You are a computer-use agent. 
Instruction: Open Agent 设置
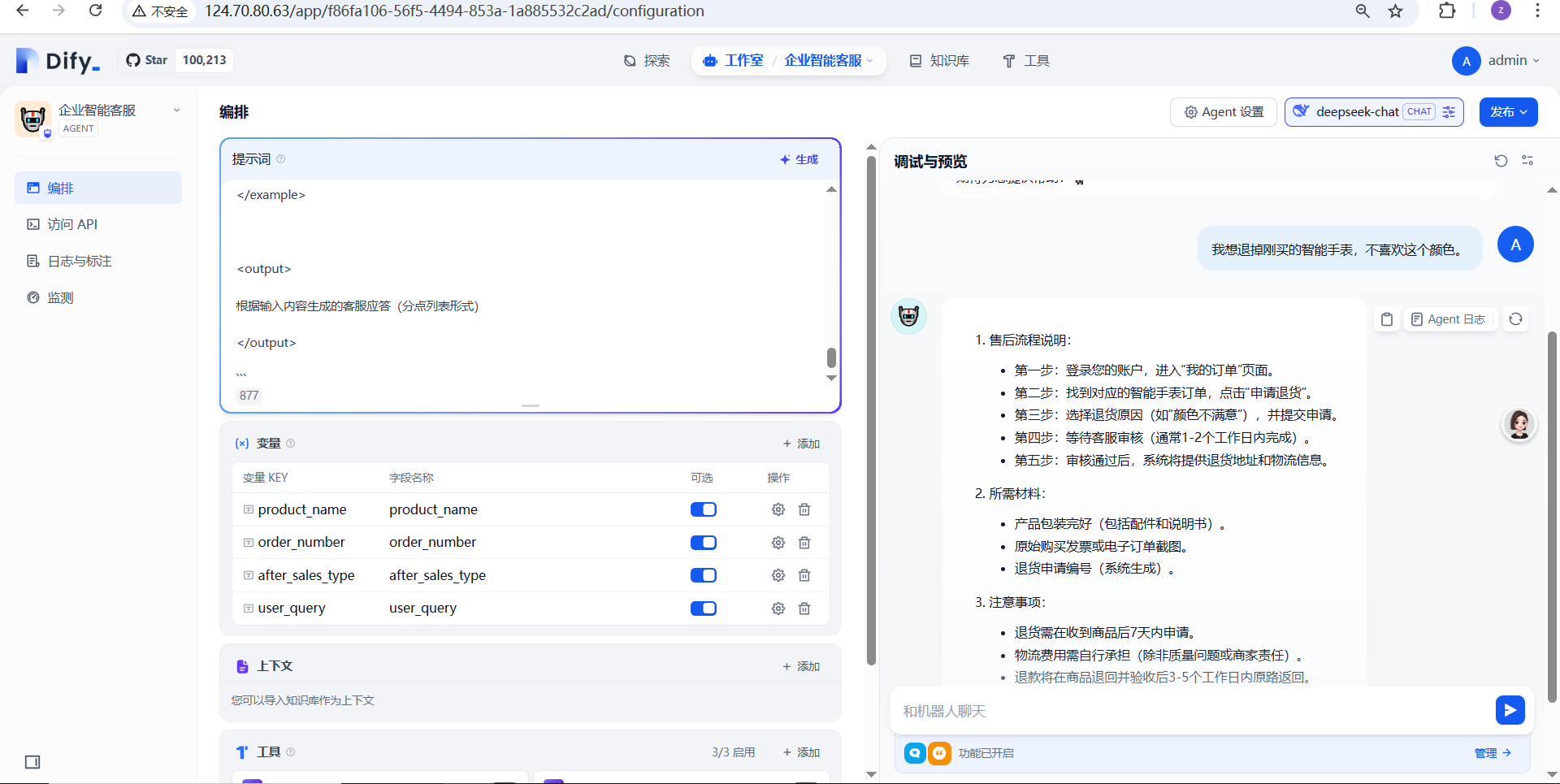pyautogui.click(x=1224, y=112)
